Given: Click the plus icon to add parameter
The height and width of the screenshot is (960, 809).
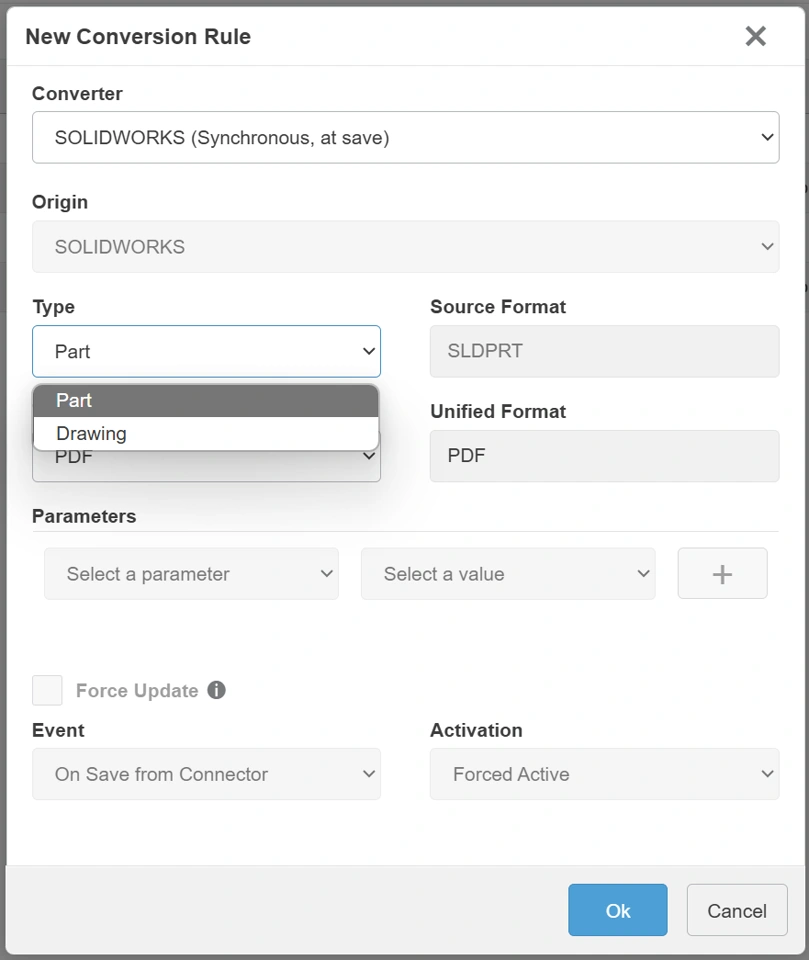Looking at the screenshot, I should point(722,574).
